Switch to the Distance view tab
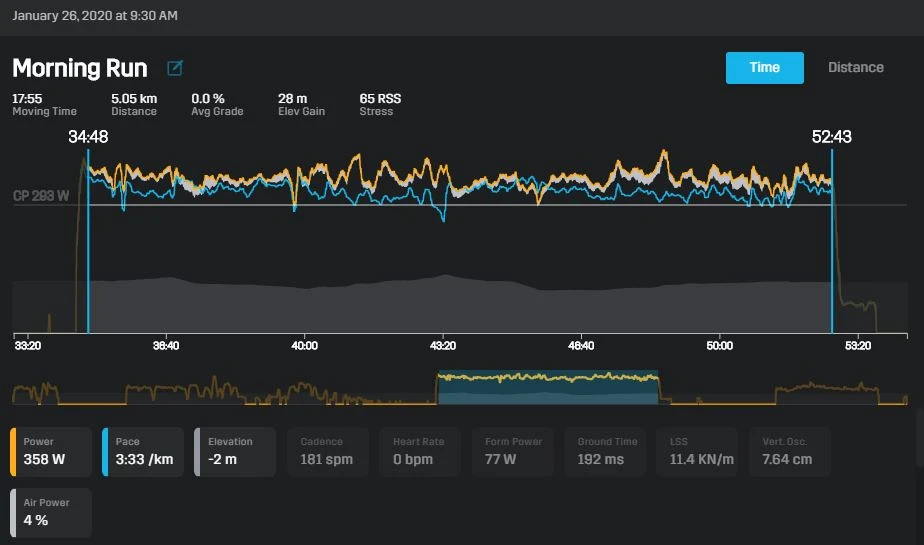The width and height of the screenshot is (924, 545). click(856, 68)
